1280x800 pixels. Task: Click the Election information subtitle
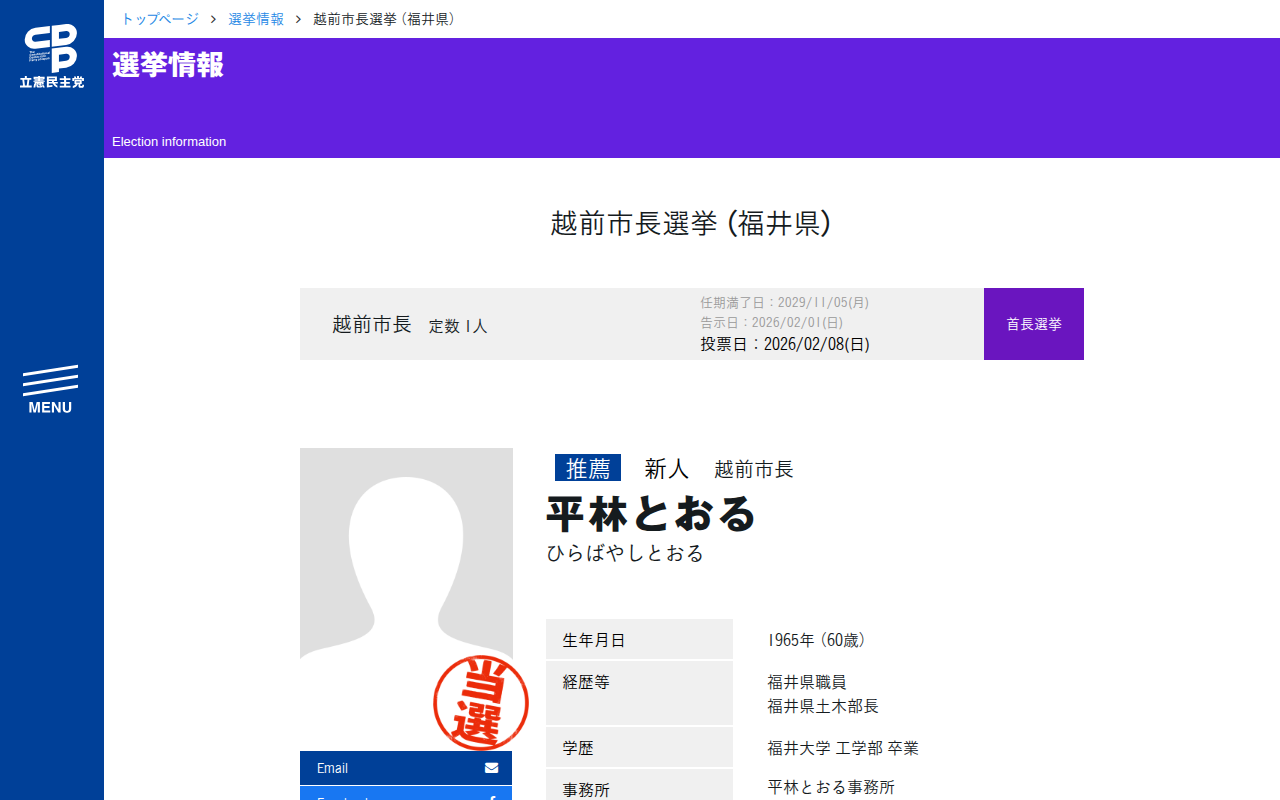169,142
